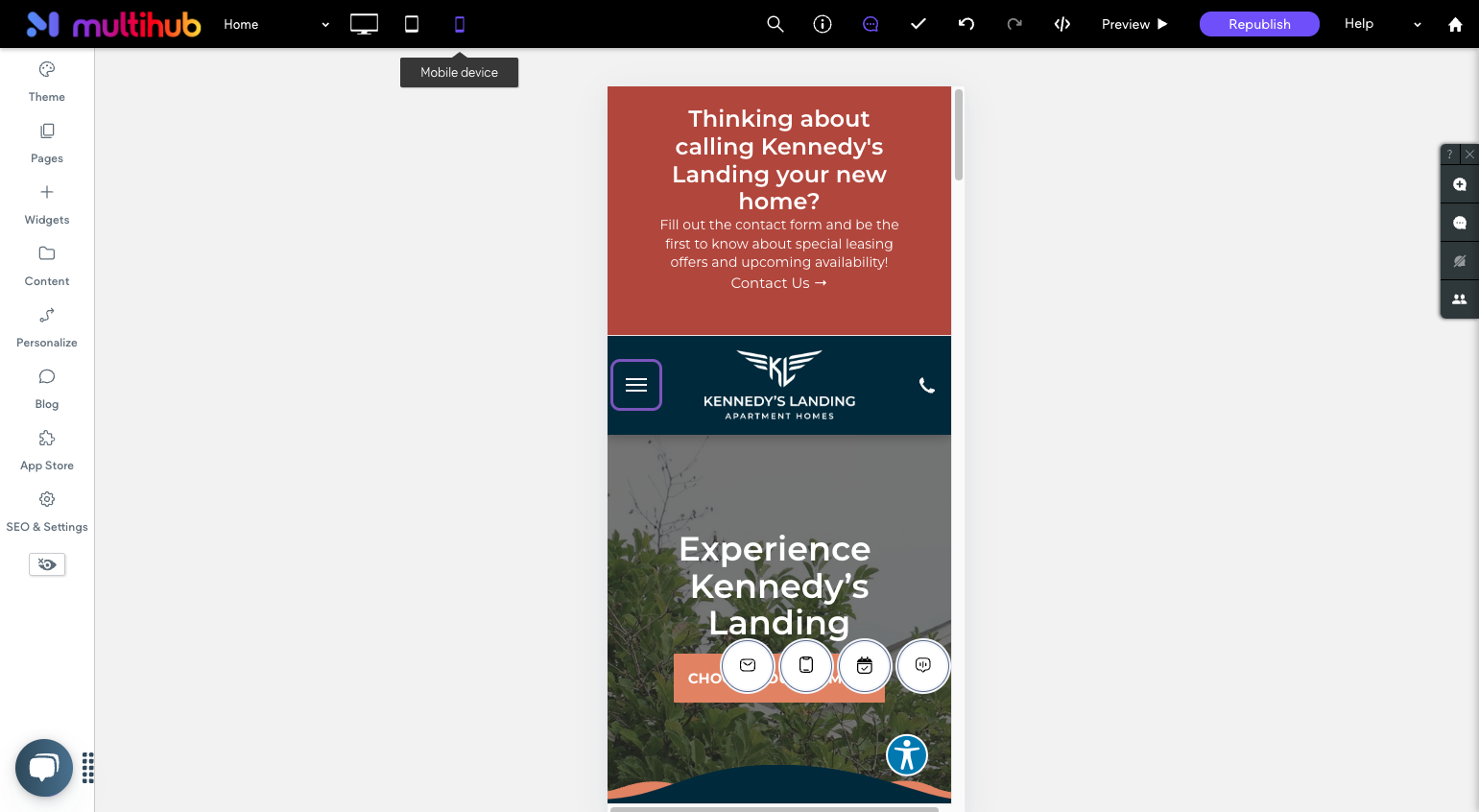Screen dimensions: 1479x812
Task: Click the floating email envelope button
Action: click(748, 665)
